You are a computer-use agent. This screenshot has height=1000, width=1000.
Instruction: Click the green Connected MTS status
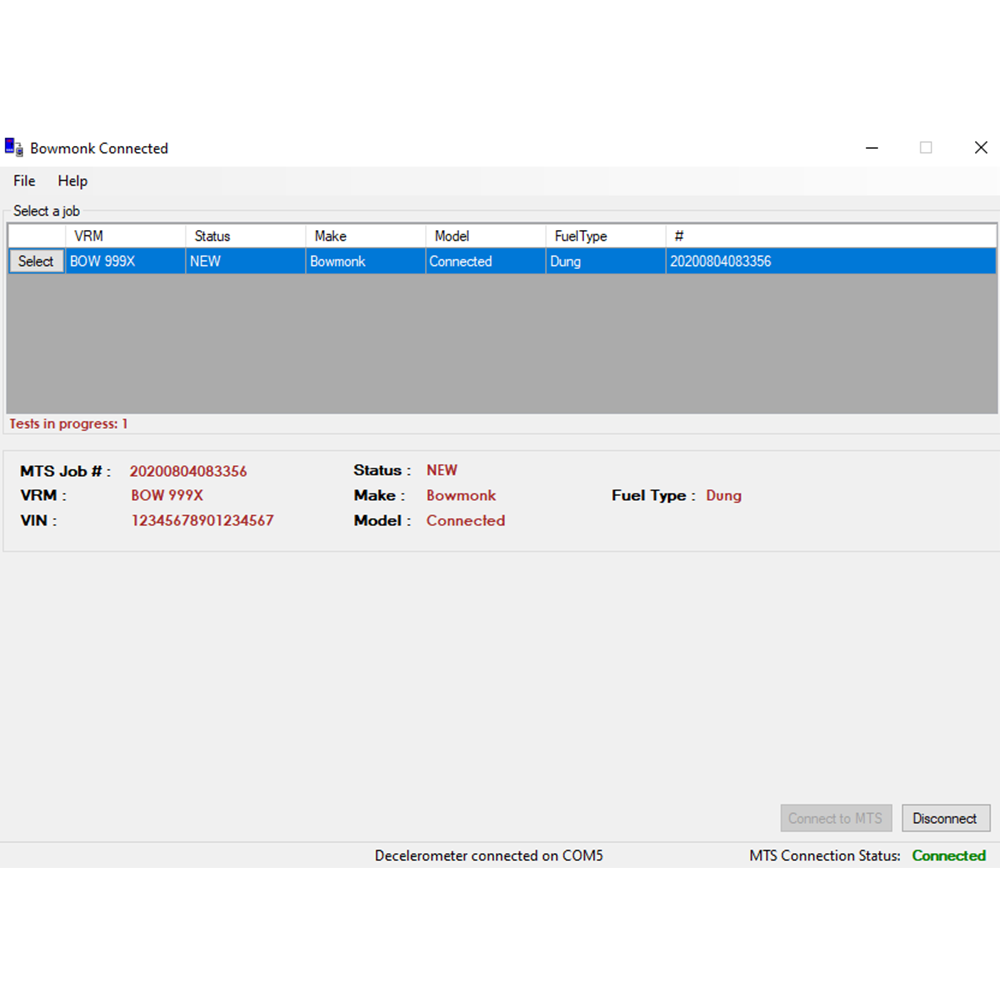coord(949,856)
